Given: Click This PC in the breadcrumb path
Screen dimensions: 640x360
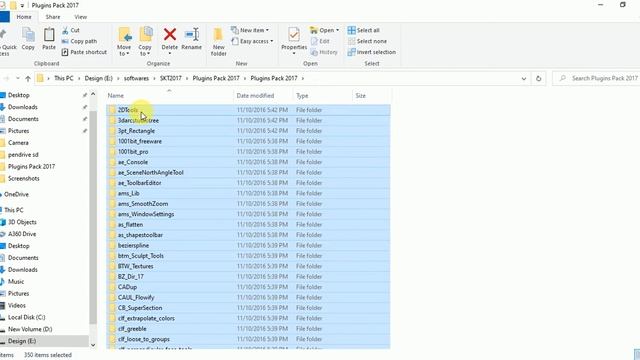Looking at the screenshot, I should coord(64,78).
